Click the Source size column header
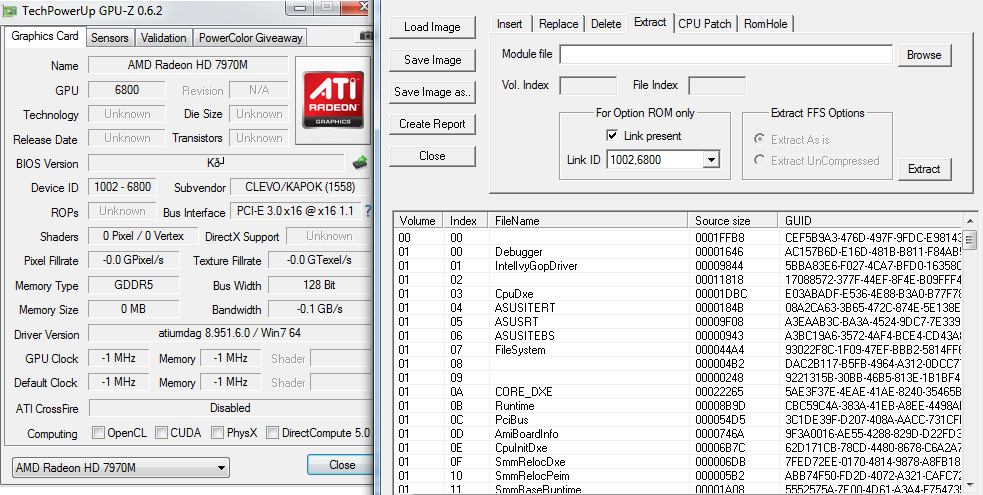This screenshot has width=983, height=495. click(x=732, y=221)
